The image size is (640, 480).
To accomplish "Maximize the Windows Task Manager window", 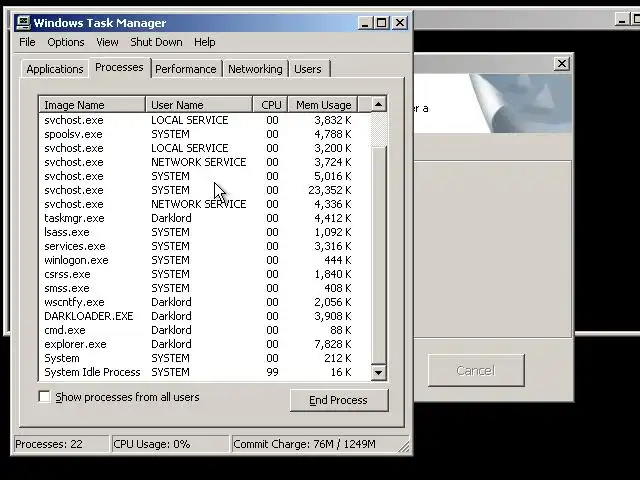I will pyautogui.click(x=382, y=23).
